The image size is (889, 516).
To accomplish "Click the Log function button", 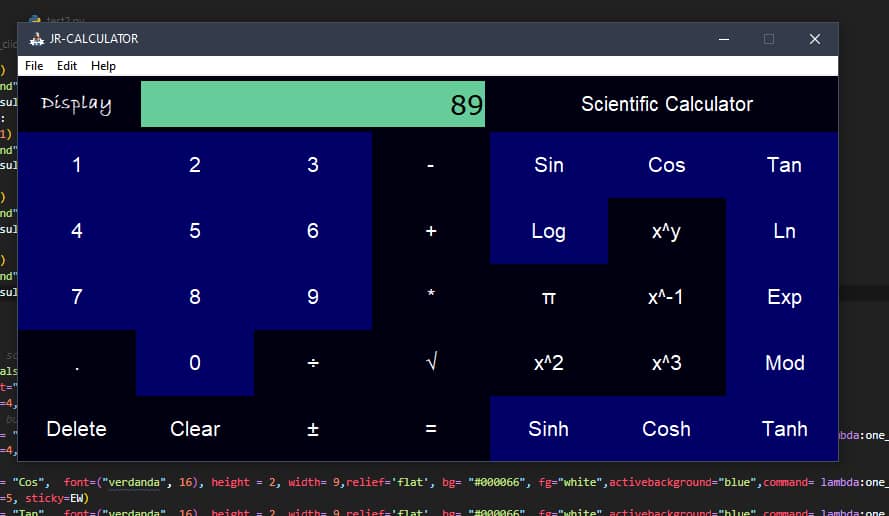I will pyautogui.click(x=549, y=231).
